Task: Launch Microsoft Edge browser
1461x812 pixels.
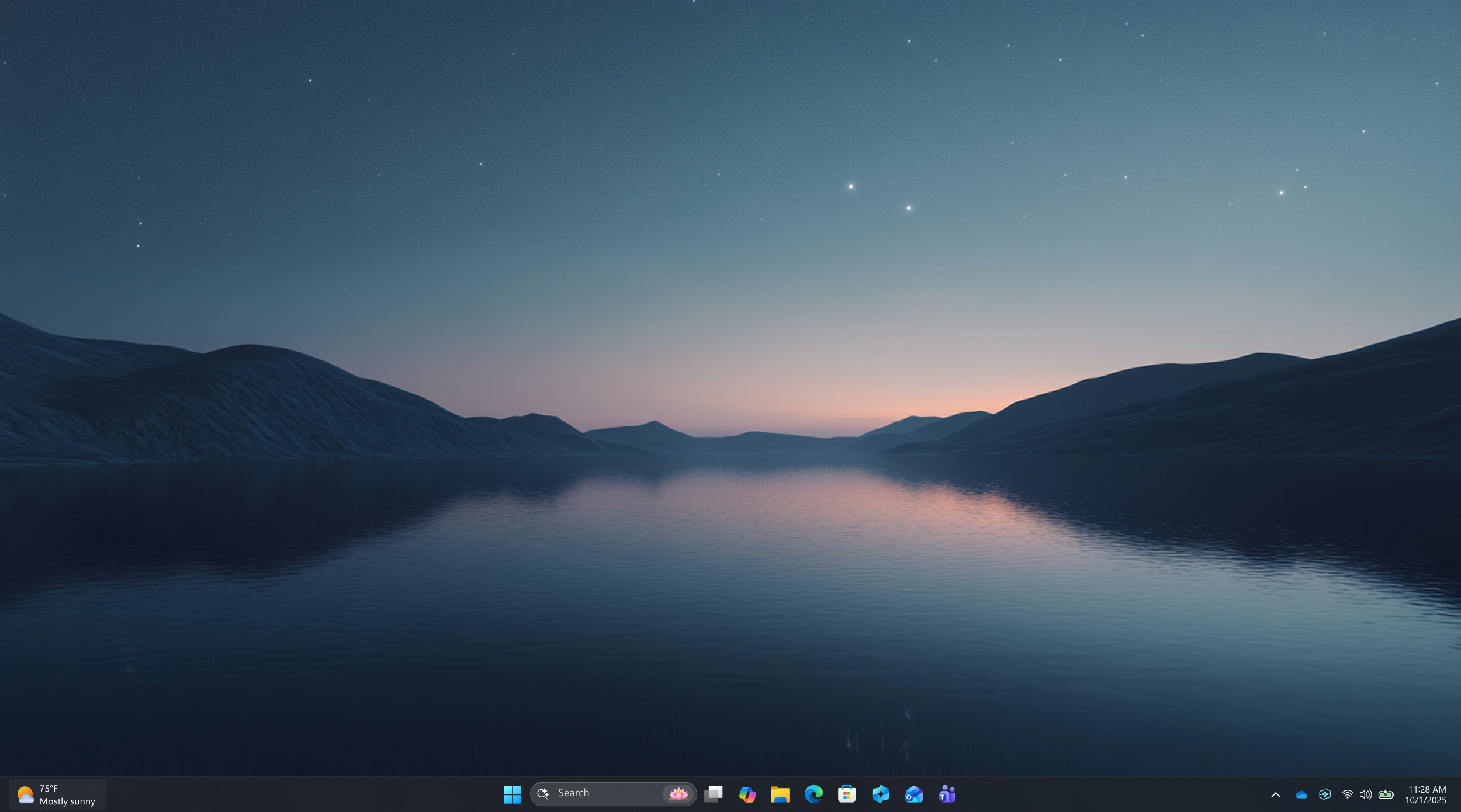Action: coord(813,794)
